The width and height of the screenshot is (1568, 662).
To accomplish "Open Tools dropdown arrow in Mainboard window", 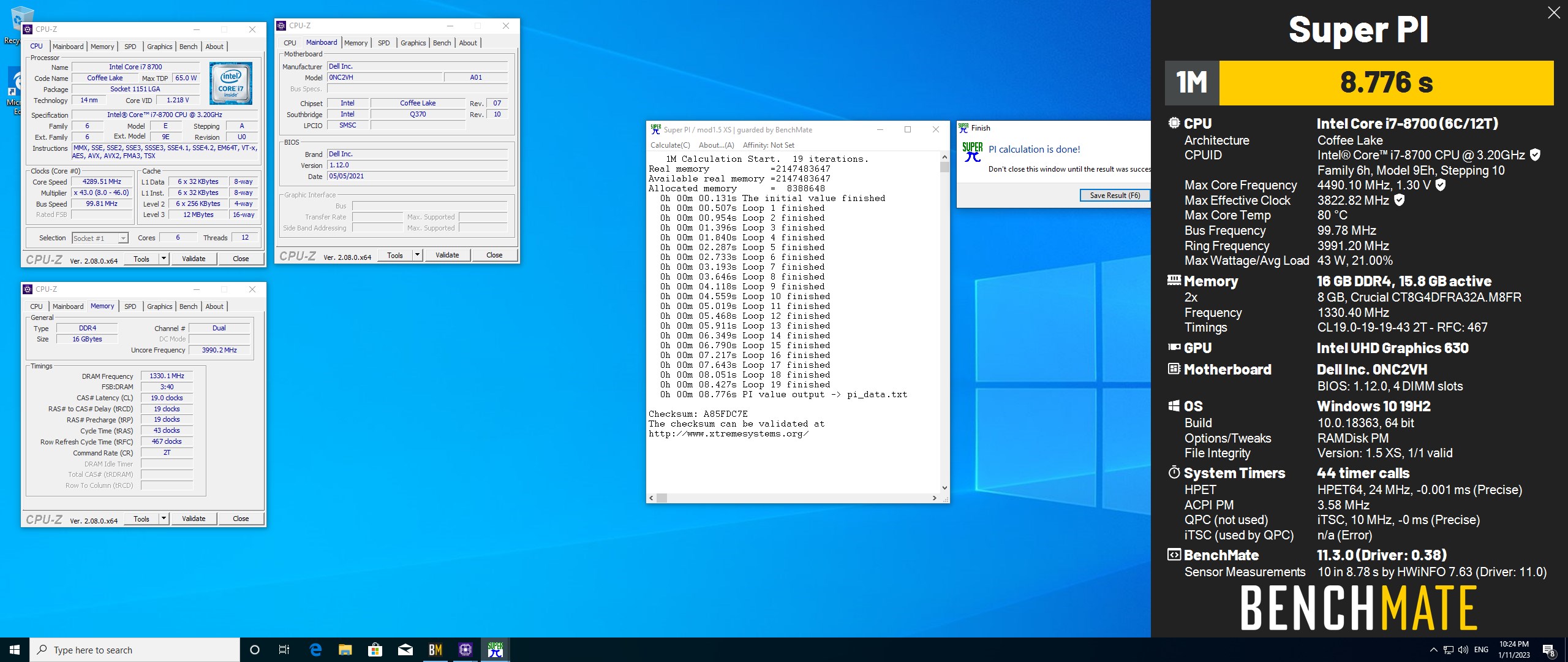I will click(417, 255).
